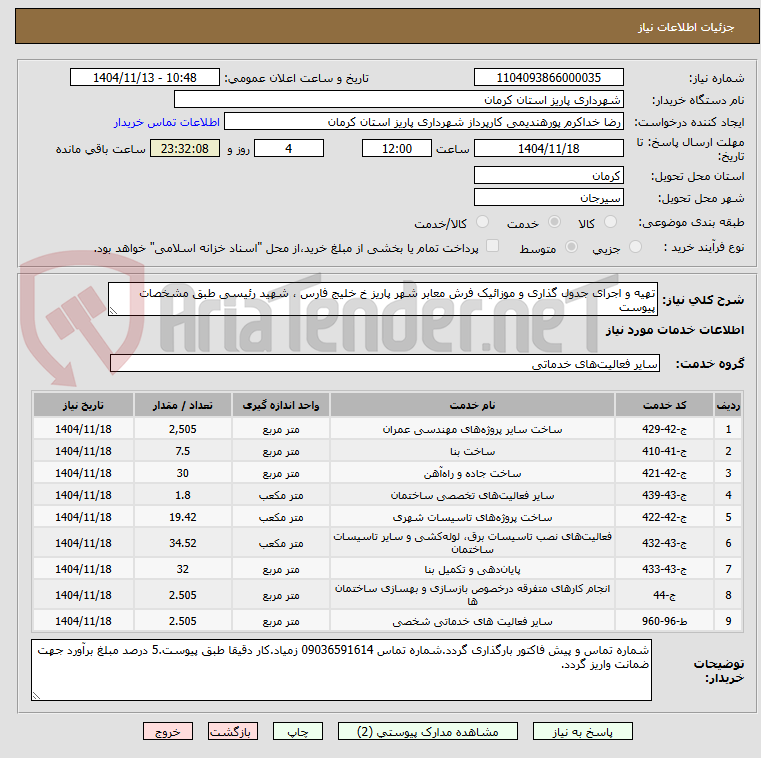Click quantity cell 32

pos(182,569)
